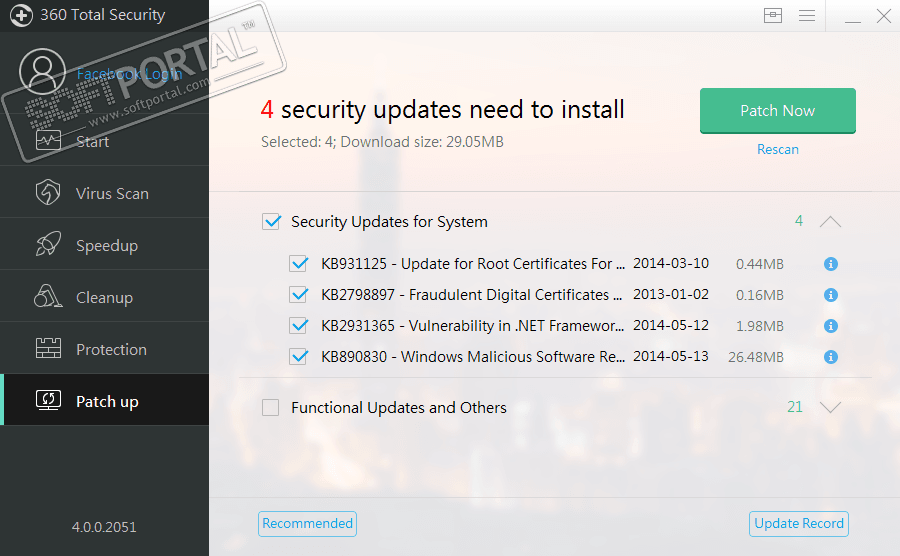Expand the Functional Updates and Others section
The height and width of the screenshot is (556, 900).
point(830,407)
